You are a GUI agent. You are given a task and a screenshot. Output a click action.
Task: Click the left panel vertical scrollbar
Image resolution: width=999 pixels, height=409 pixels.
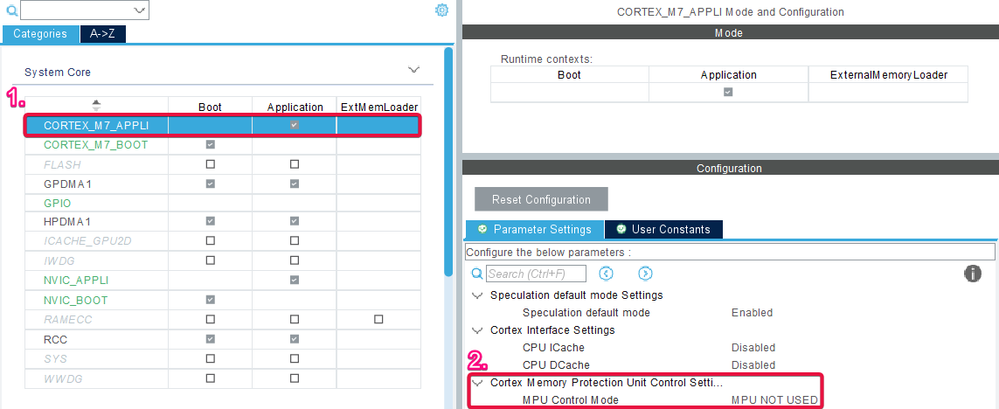449,162
